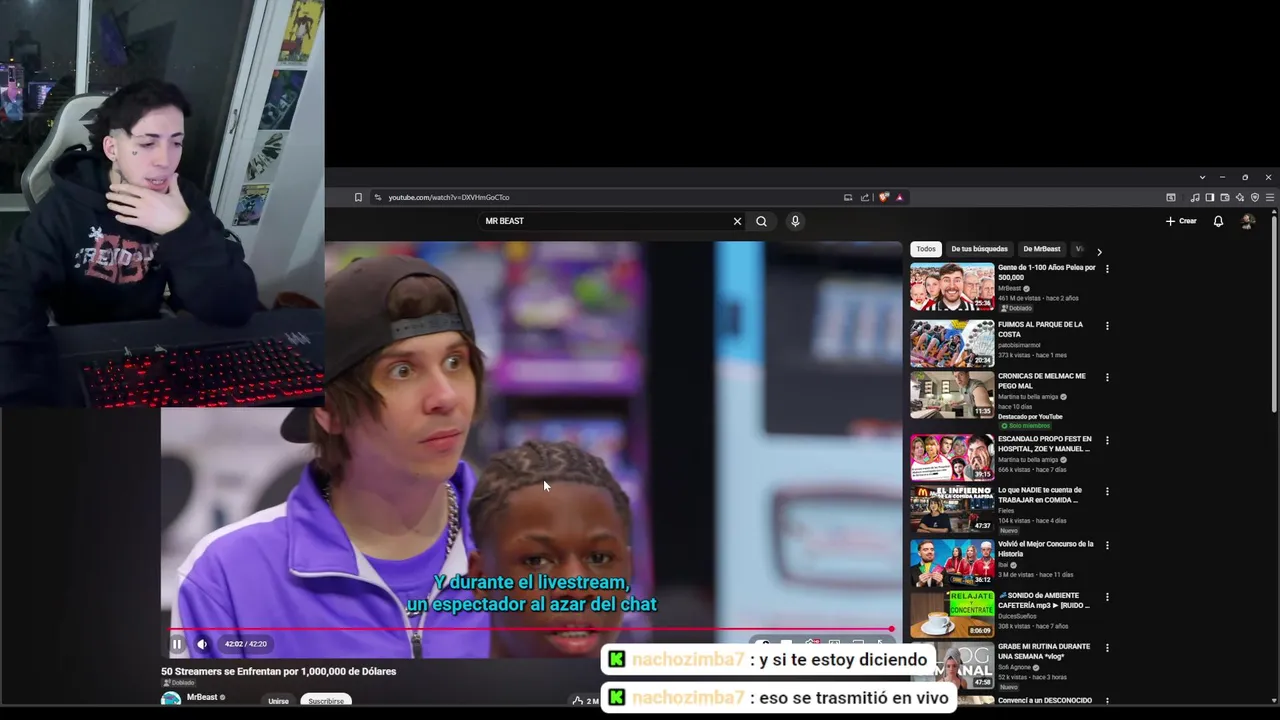The width and height of the screenshot is (1280, 720).
Task: Click the Suscribirse subscribe button
Action: coord(326,701)
